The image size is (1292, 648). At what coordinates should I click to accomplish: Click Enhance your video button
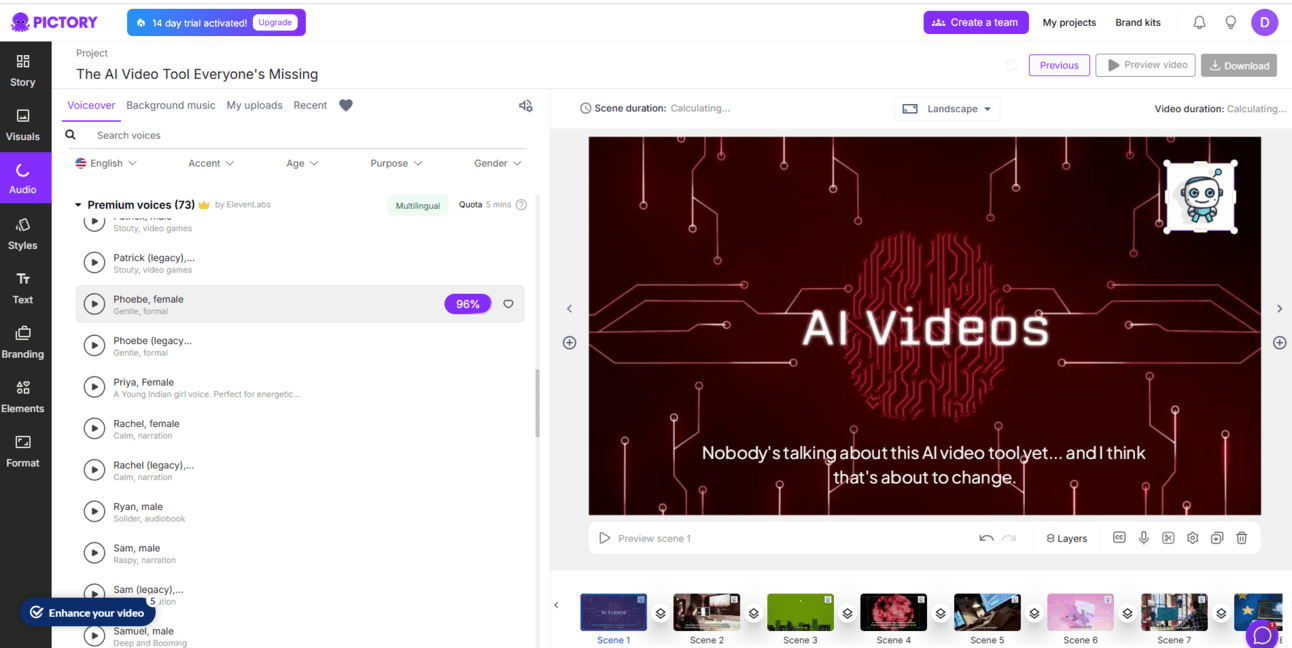(87, 613)
